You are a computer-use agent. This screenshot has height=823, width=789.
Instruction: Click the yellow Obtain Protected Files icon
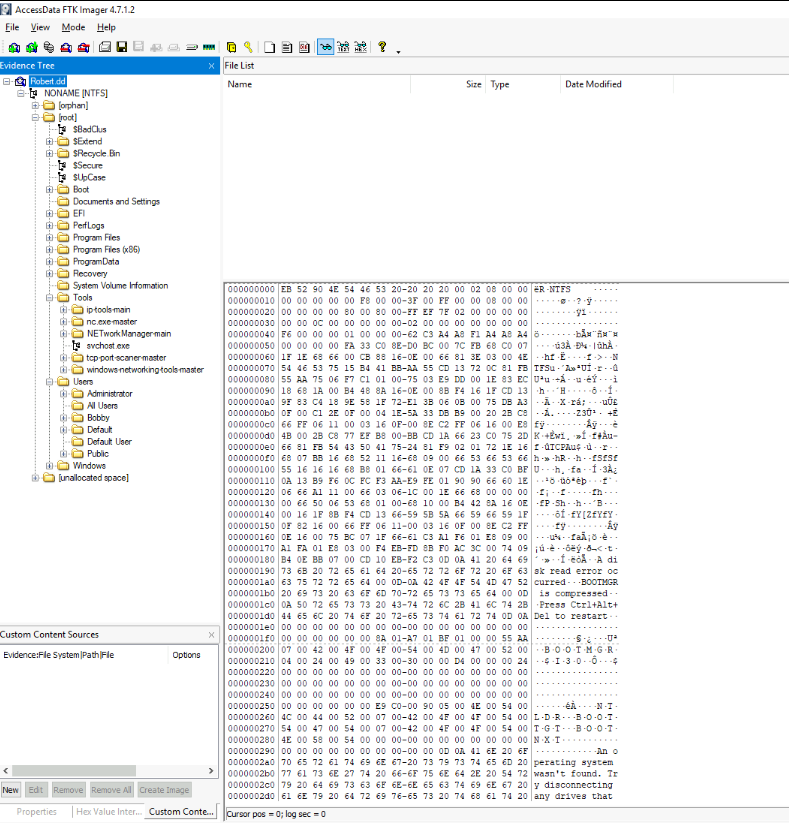click(231, 47)
